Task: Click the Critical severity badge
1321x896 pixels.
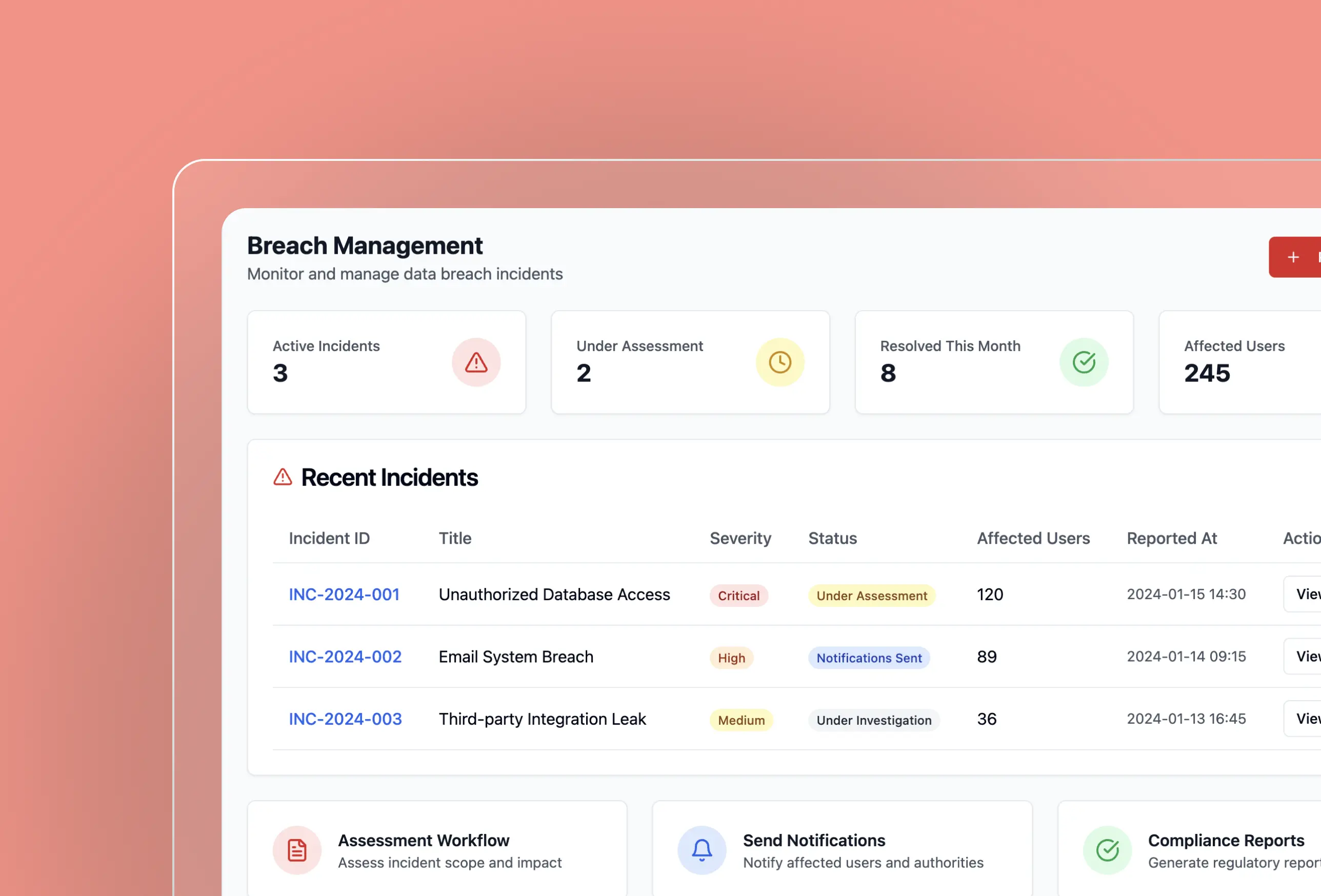Action: pyautogui.click(x=738, y=596)
